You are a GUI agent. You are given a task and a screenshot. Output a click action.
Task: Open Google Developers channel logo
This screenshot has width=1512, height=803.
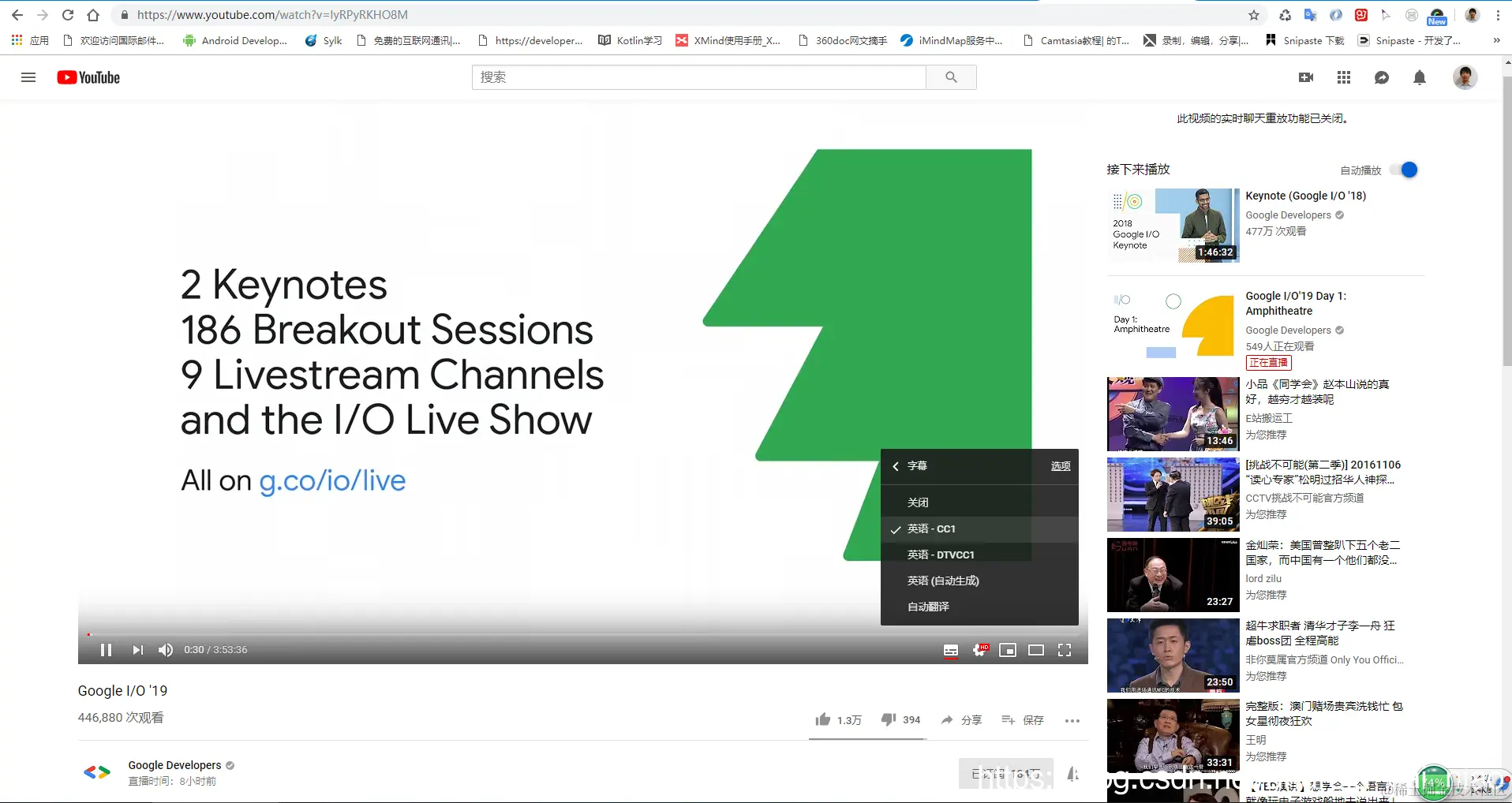pyautogui.click(x=97, y=772)
